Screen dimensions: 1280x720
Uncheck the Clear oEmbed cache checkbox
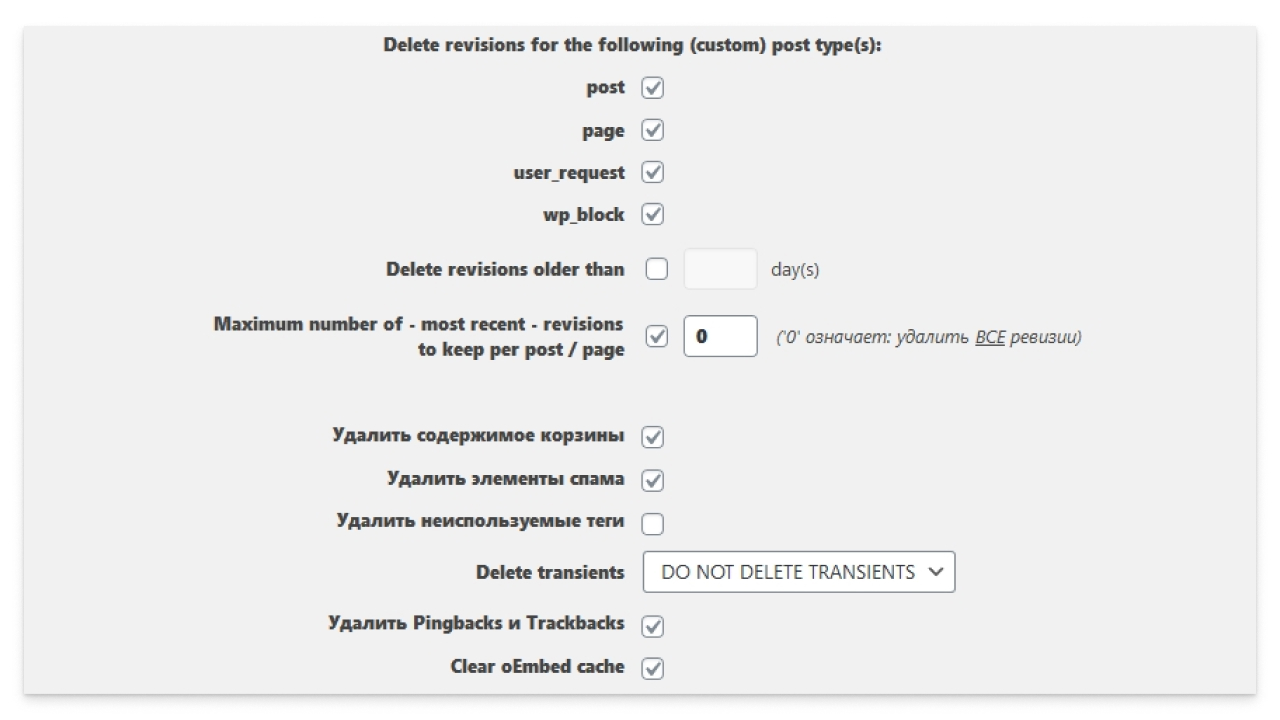(653, 668)
